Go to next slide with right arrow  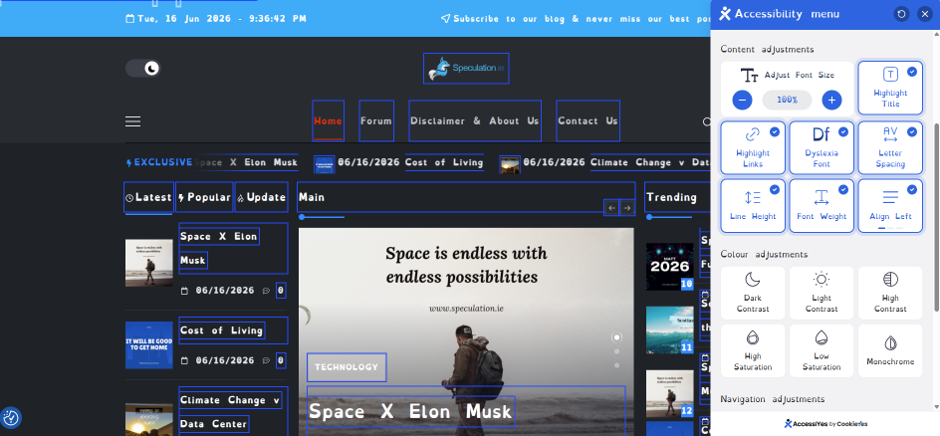click(627, 208)
